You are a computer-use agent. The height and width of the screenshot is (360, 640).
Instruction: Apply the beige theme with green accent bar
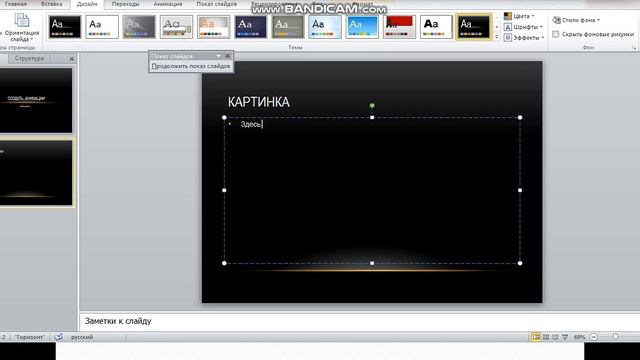click(x=176, y=27)
